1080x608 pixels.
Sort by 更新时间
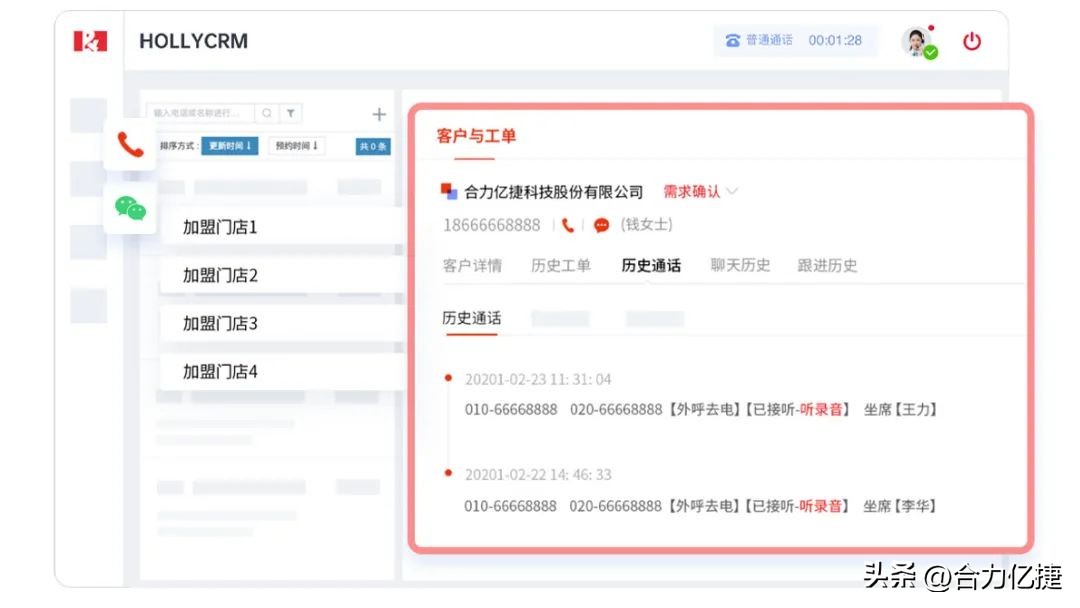(229, 146)
